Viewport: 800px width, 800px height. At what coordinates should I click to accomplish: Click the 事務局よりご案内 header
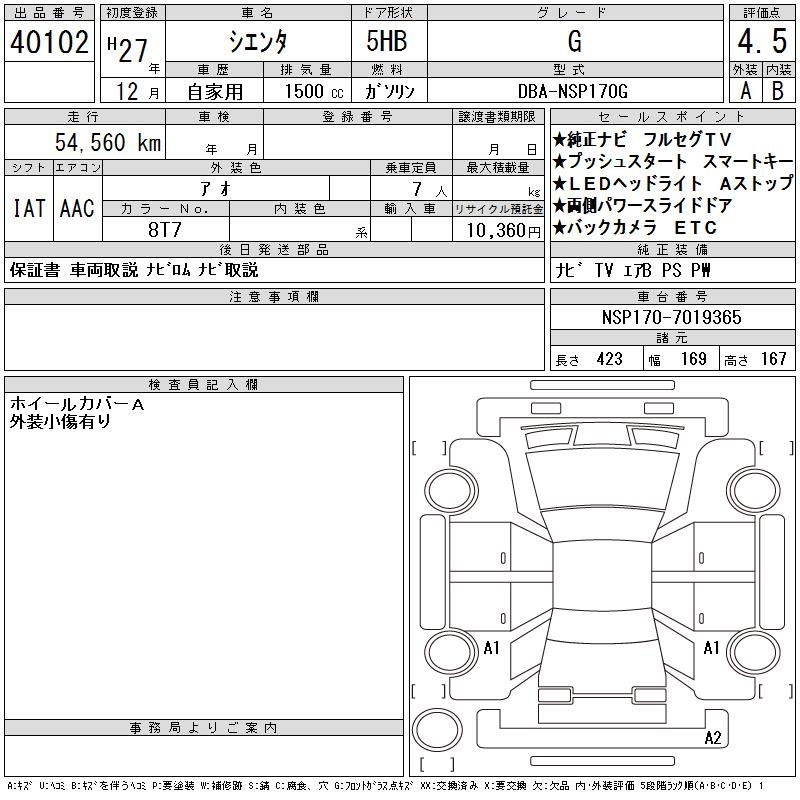pos(203,728)
